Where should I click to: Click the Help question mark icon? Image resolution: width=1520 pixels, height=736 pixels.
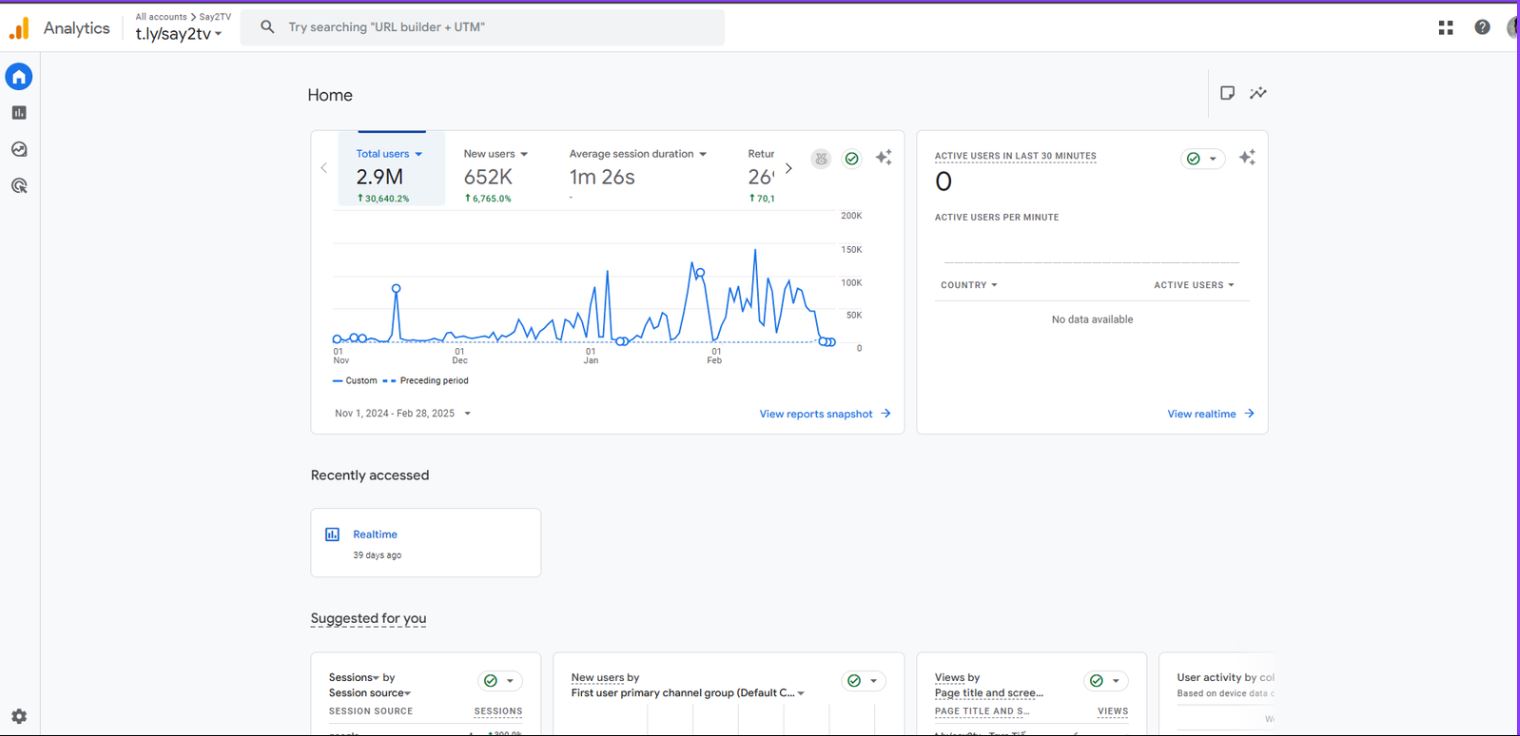(1482, 28)
